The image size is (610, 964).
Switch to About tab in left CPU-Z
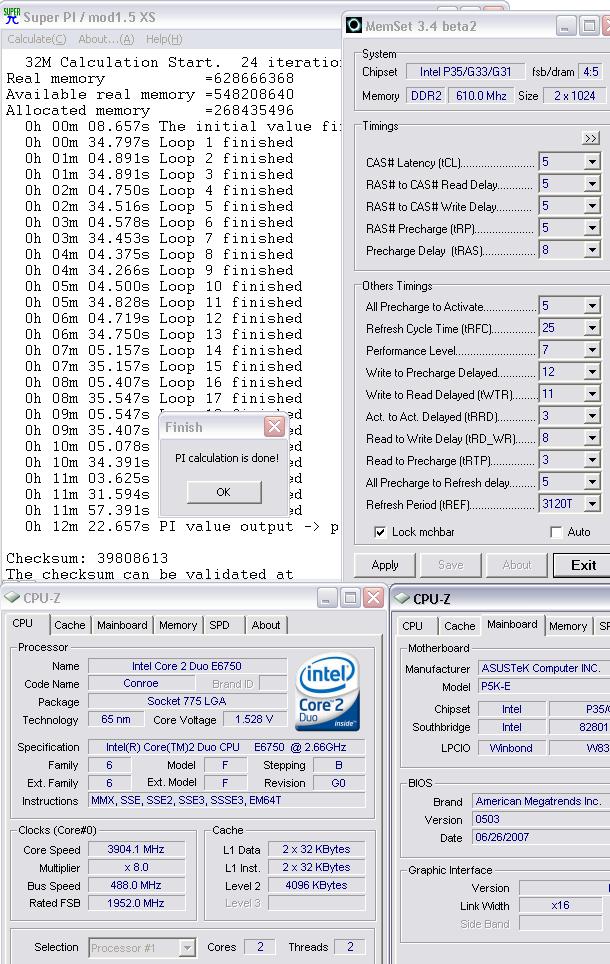pos(266,625)
